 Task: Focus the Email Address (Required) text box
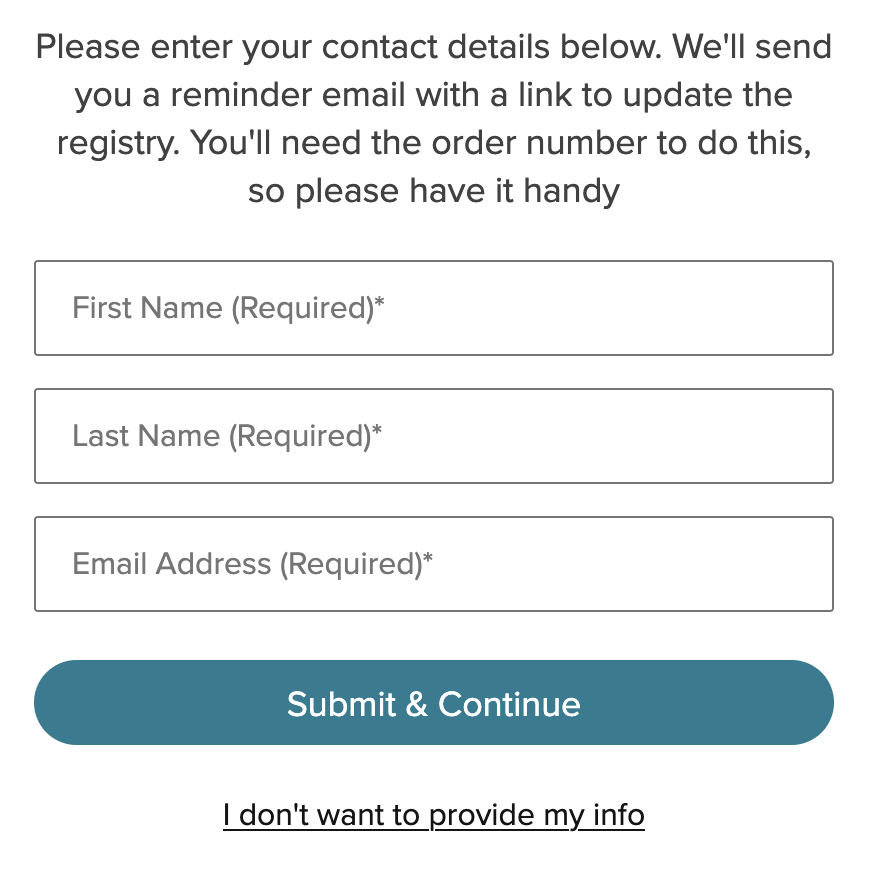434,564
